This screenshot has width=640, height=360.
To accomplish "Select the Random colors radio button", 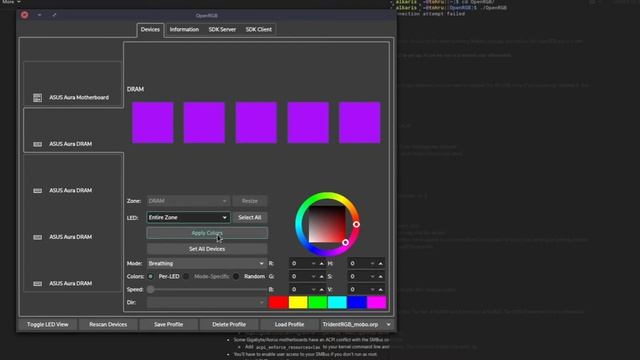I will click(x=236, y=277).
